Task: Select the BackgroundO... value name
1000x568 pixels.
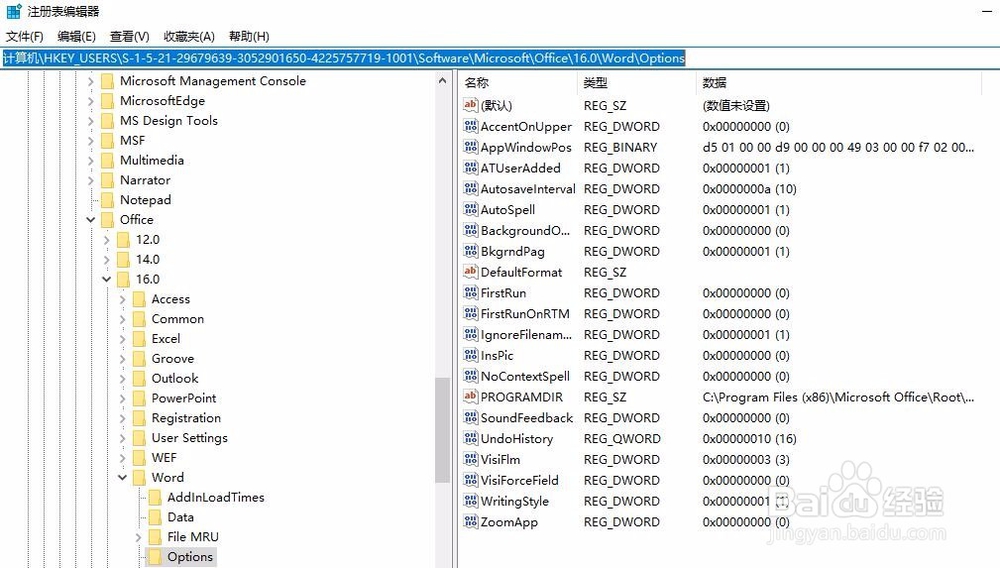Action: (x=526, y=230)
